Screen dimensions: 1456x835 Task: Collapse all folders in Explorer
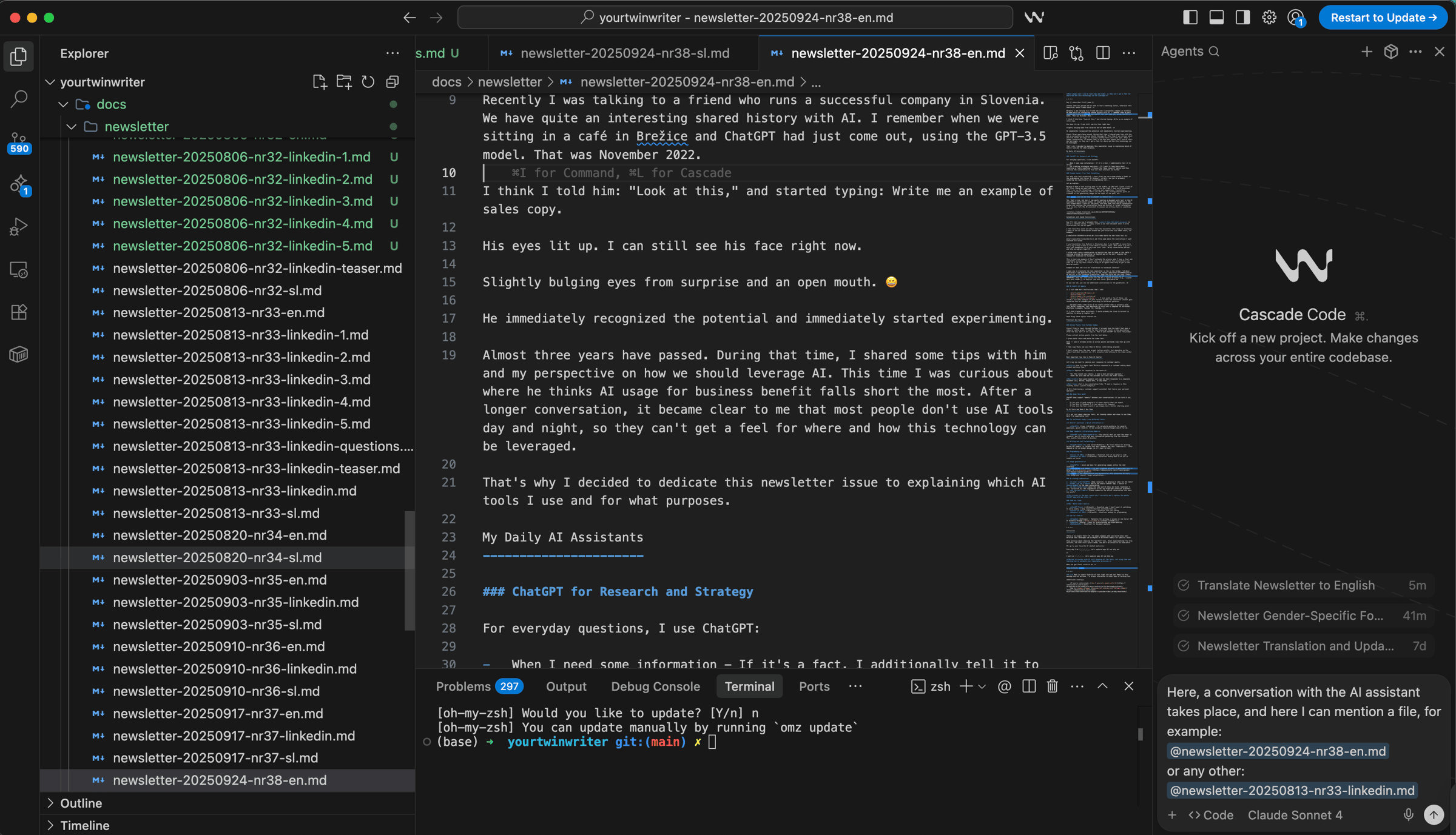coord(393,82)
